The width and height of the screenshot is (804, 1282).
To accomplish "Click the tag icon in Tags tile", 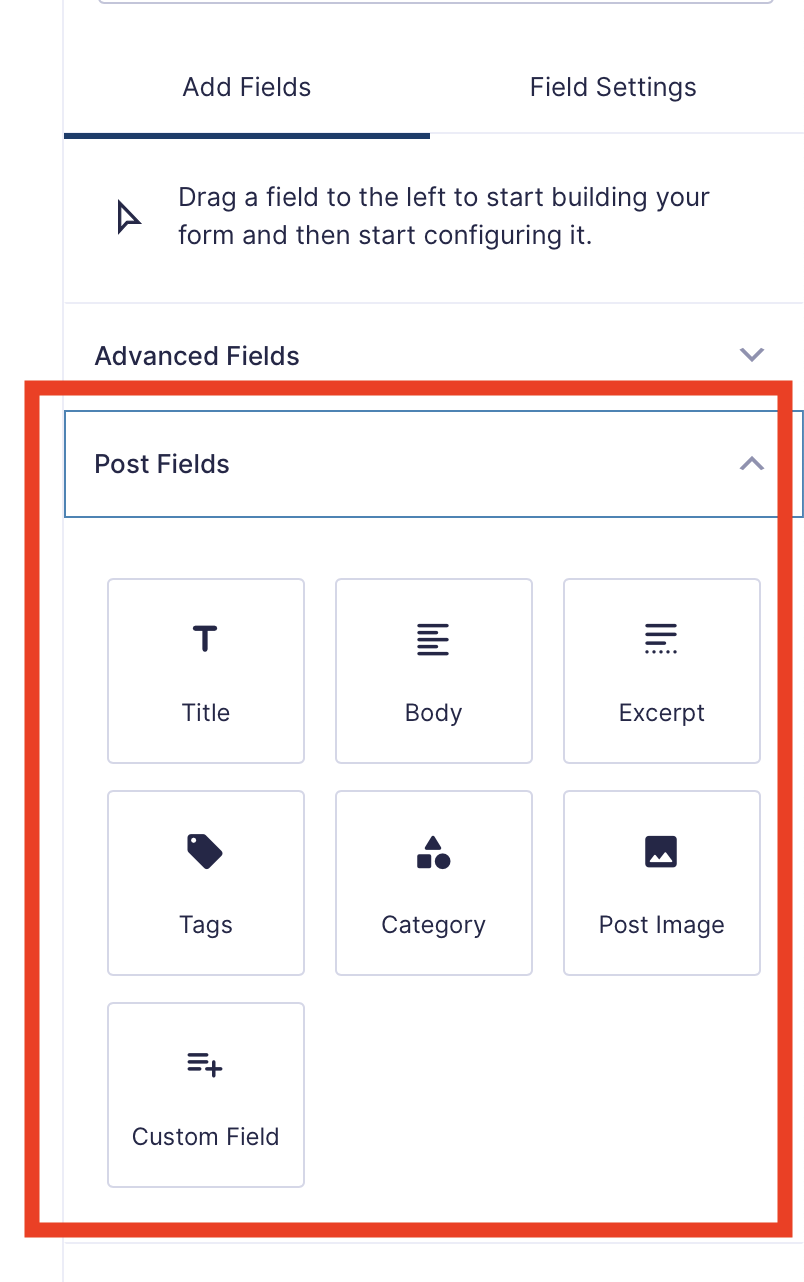I will pyautogui.click(x=205, y=851).
